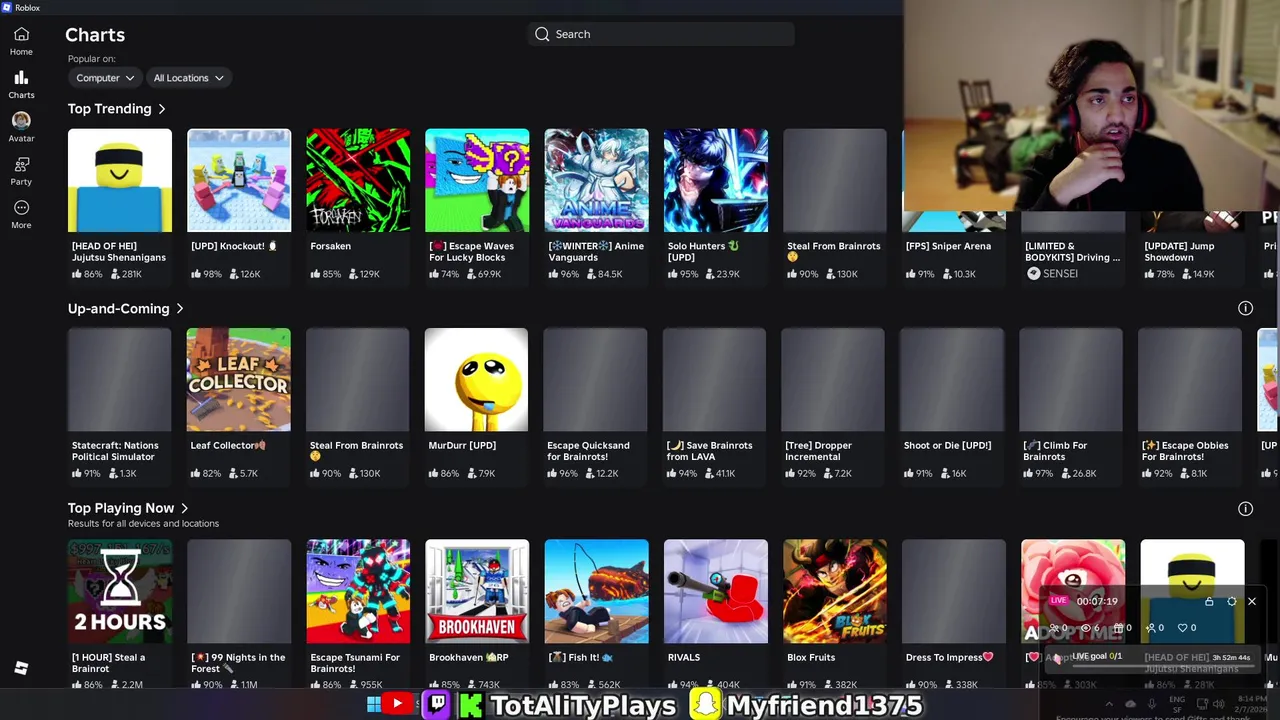Image resolution: width=1280 pixels, height=720 pixels.
Task: Open the Top Trending section
Action: click(x=117, y=109)
